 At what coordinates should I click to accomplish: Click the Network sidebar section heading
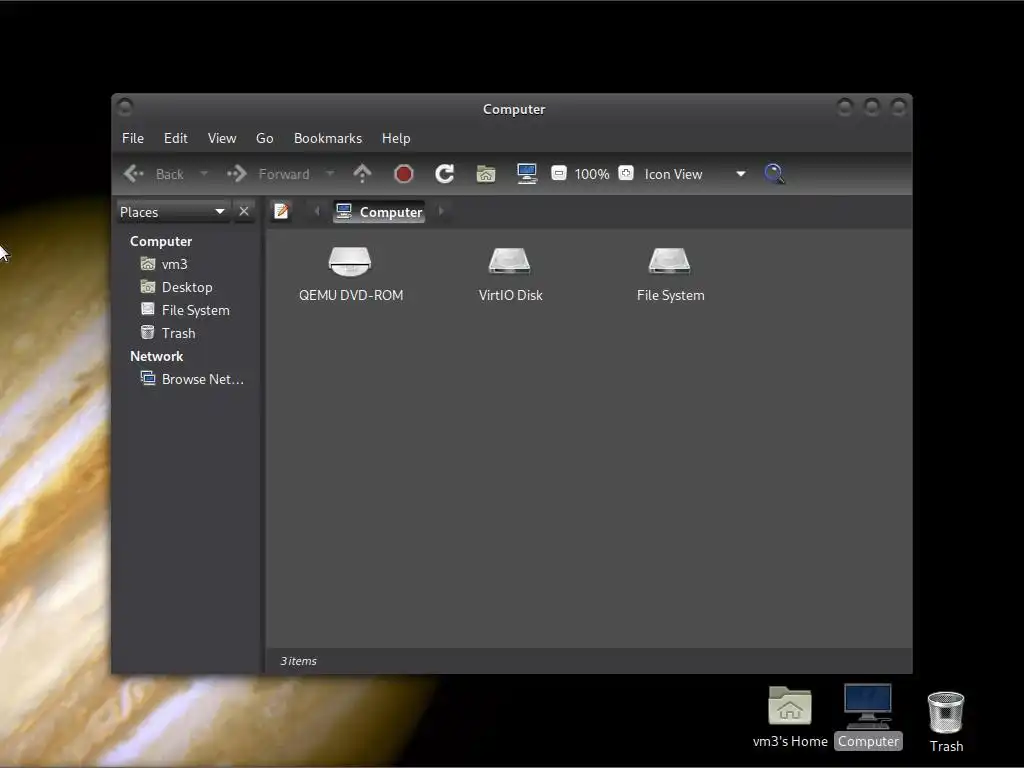click(x=157, y=357)
